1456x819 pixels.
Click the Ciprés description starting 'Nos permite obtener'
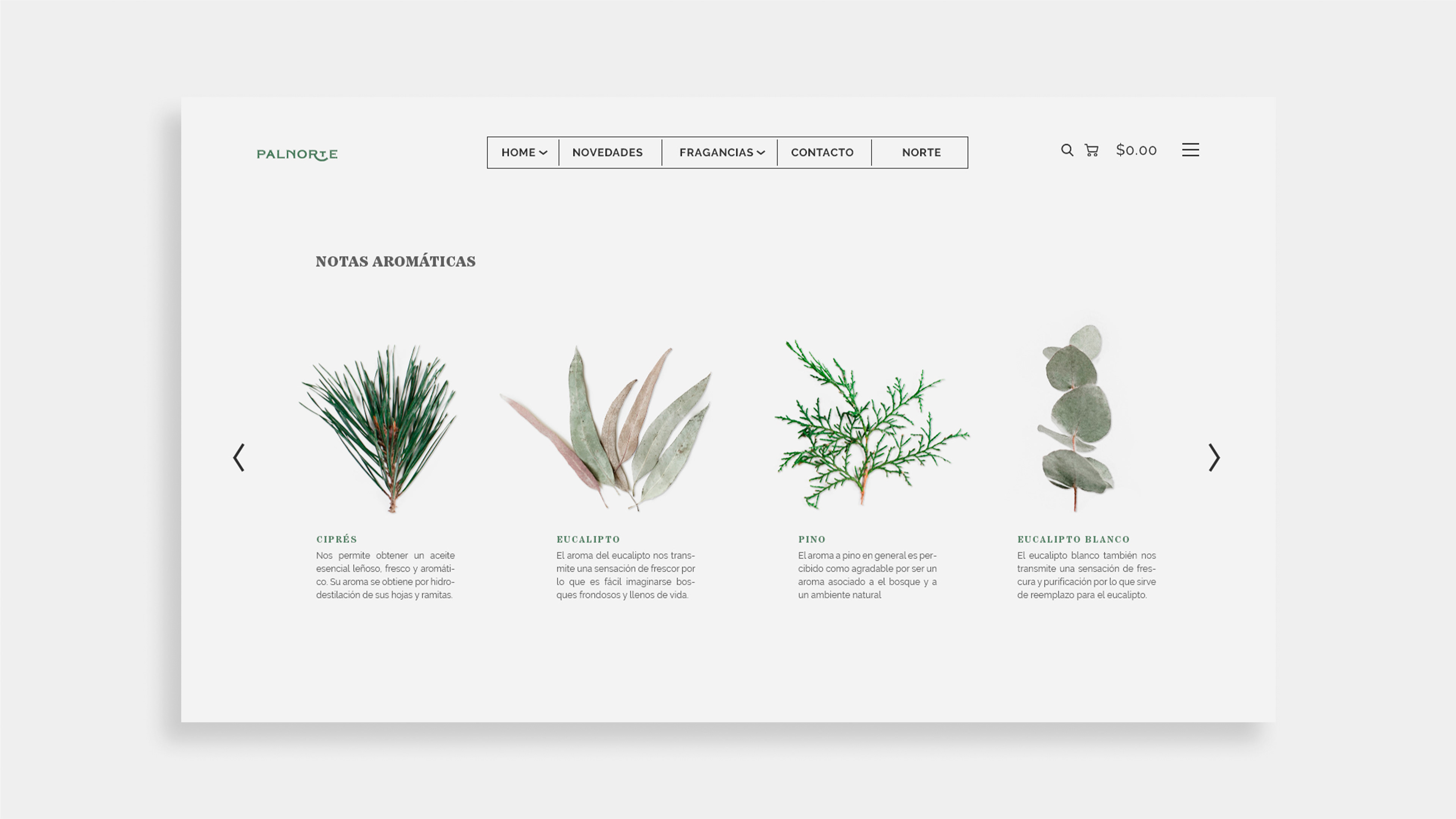click(386, 575)
